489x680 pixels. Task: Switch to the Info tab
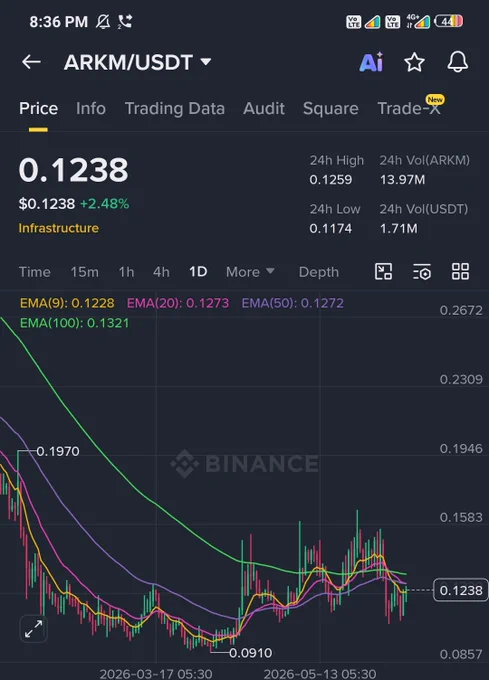click(x=91, y=108)
